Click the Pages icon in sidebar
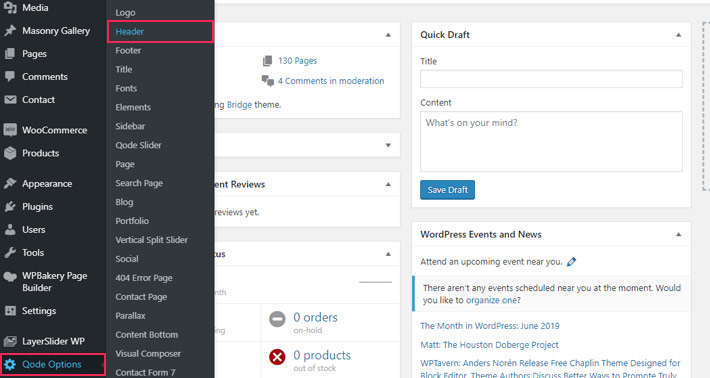 (10, 53)
